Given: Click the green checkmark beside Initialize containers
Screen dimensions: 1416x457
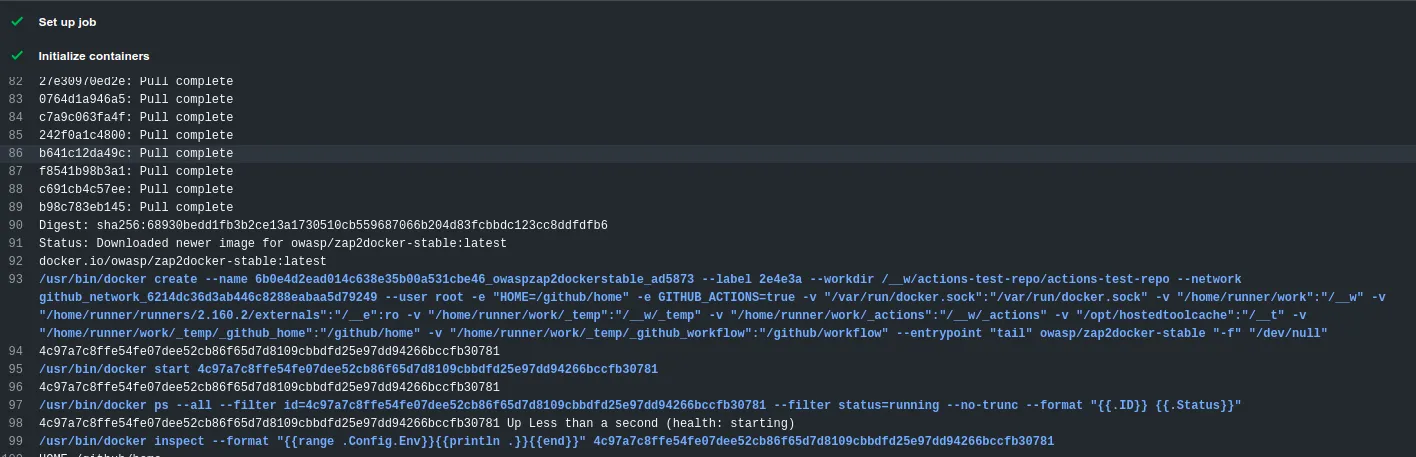Looking at the screenshot, I should [x=17, y=56].
